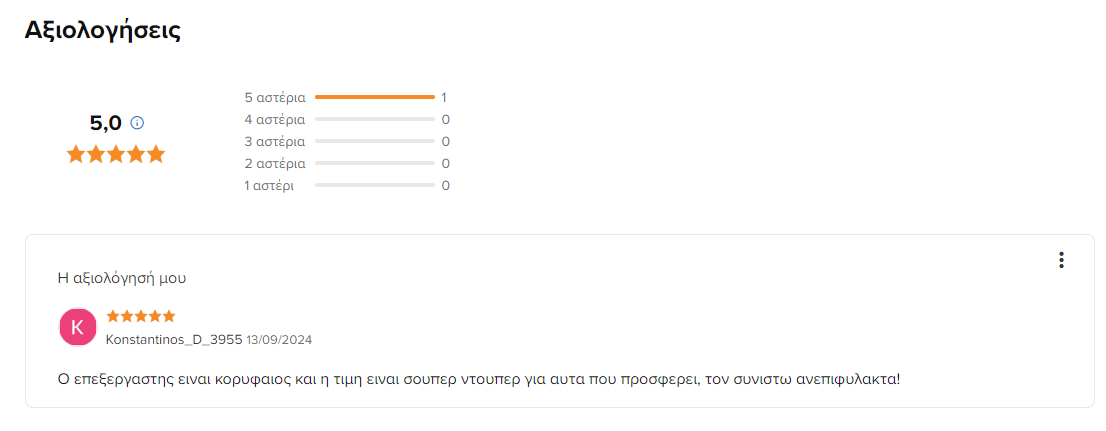The image size is (1106, 431).
Task: Click the grey 1-star progress bar
Action: tap(375, 186)
